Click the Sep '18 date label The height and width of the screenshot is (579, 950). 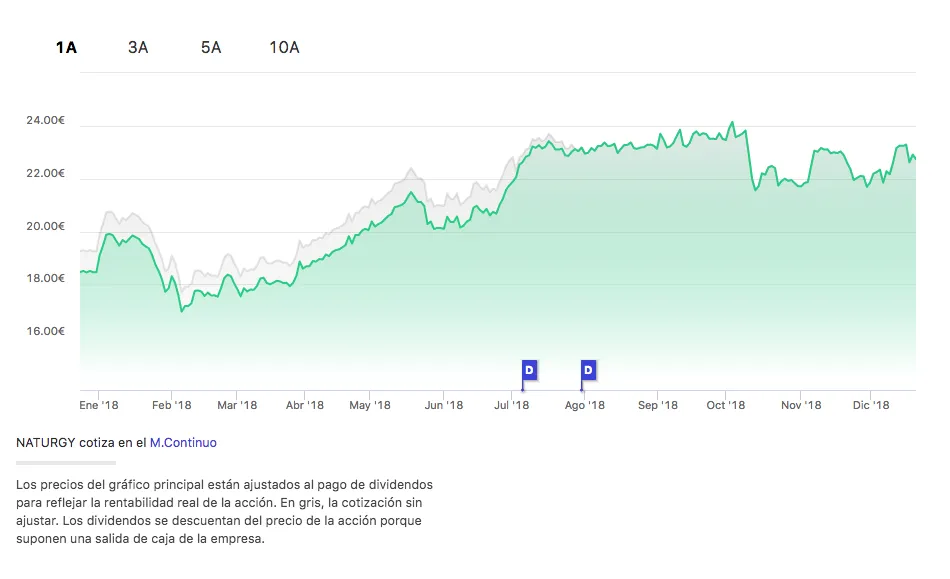[658, 405]
